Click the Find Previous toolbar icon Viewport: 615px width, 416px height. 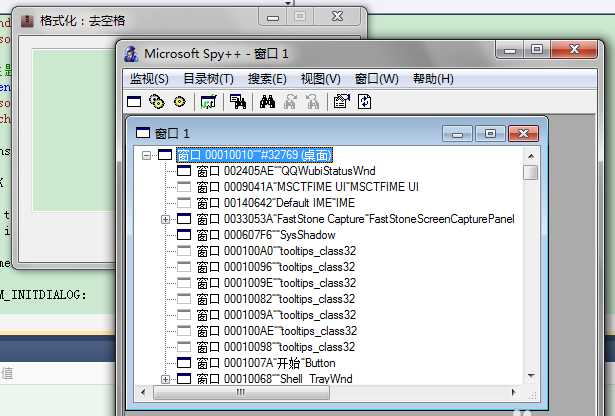pyautogui.click(x=313, y=102)
